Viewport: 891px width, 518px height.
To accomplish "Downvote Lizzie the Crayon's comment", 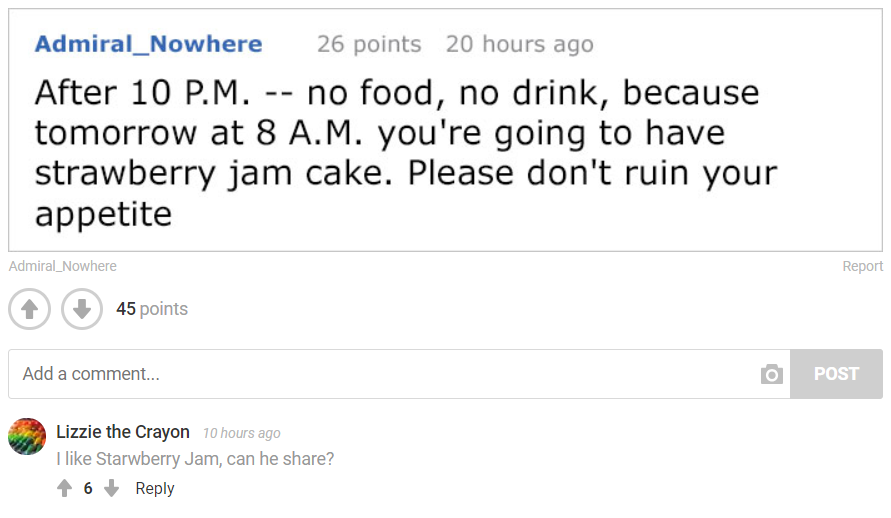I will coord(112,488).
